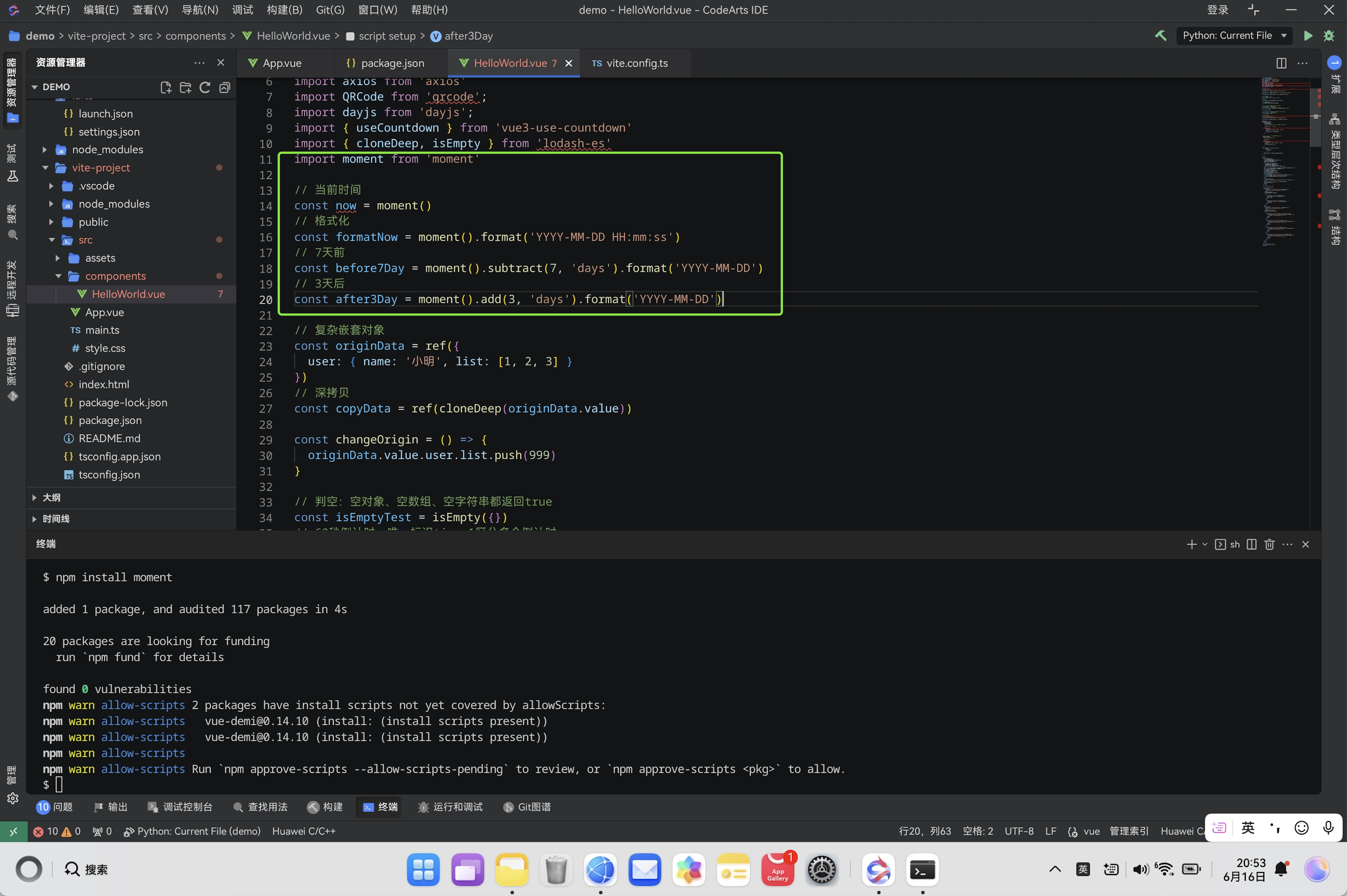Open the source control sidebar view

13,369
